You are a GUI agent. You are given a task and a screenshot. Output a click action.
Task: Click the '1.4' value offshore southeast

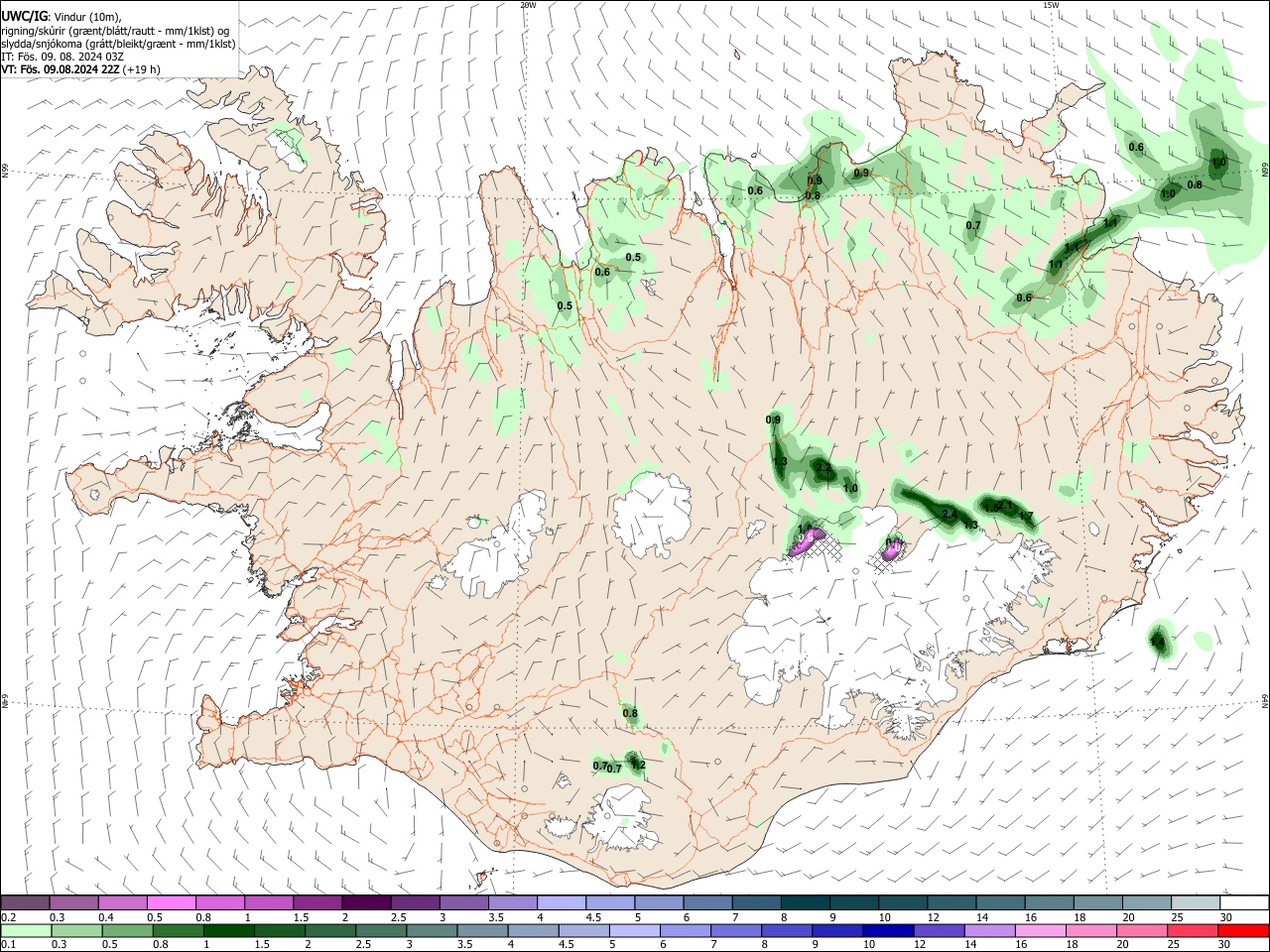coord(1157,643)
